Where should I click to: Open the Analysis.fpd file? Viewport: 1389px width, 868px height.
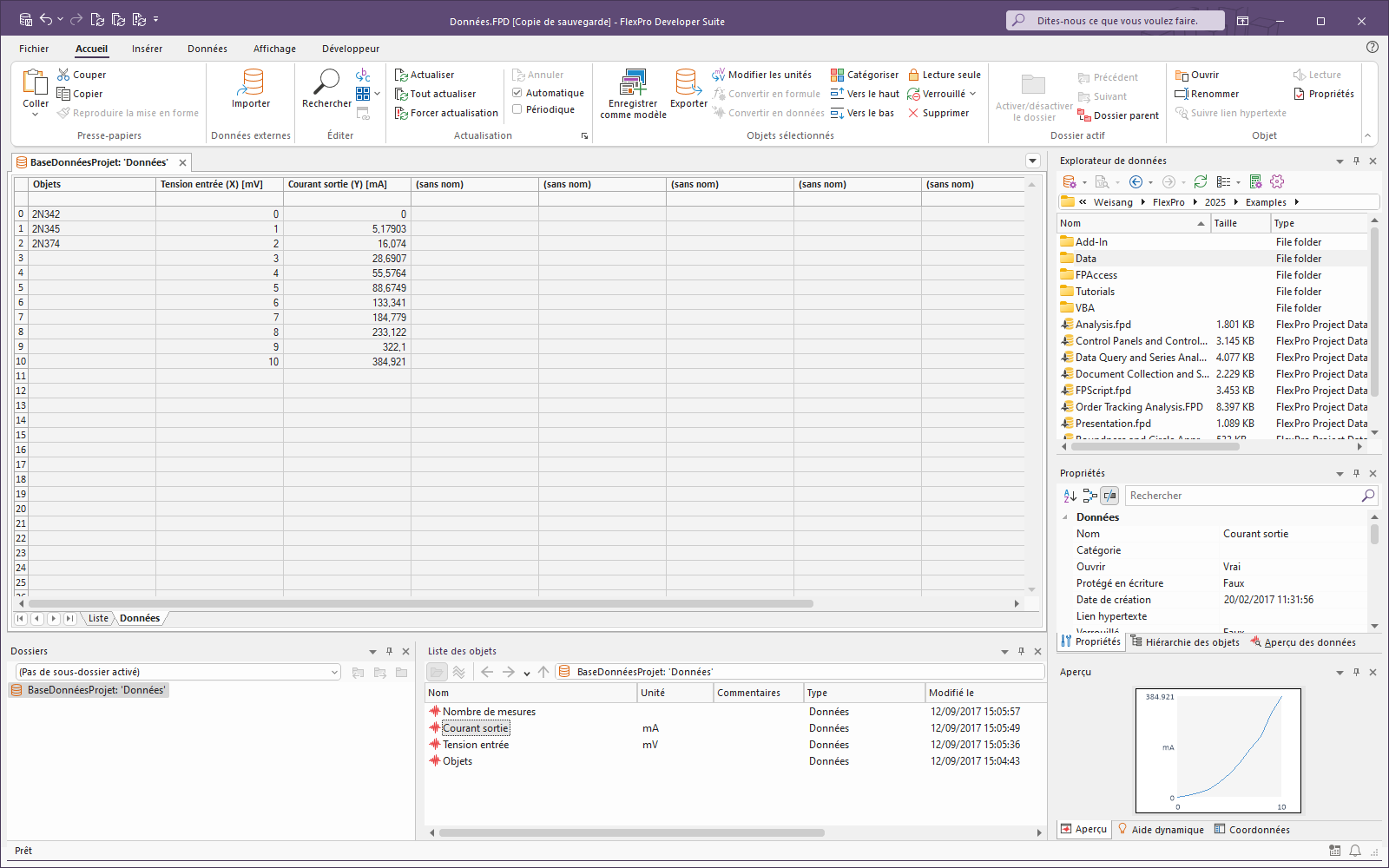(x=1103, y=325)
